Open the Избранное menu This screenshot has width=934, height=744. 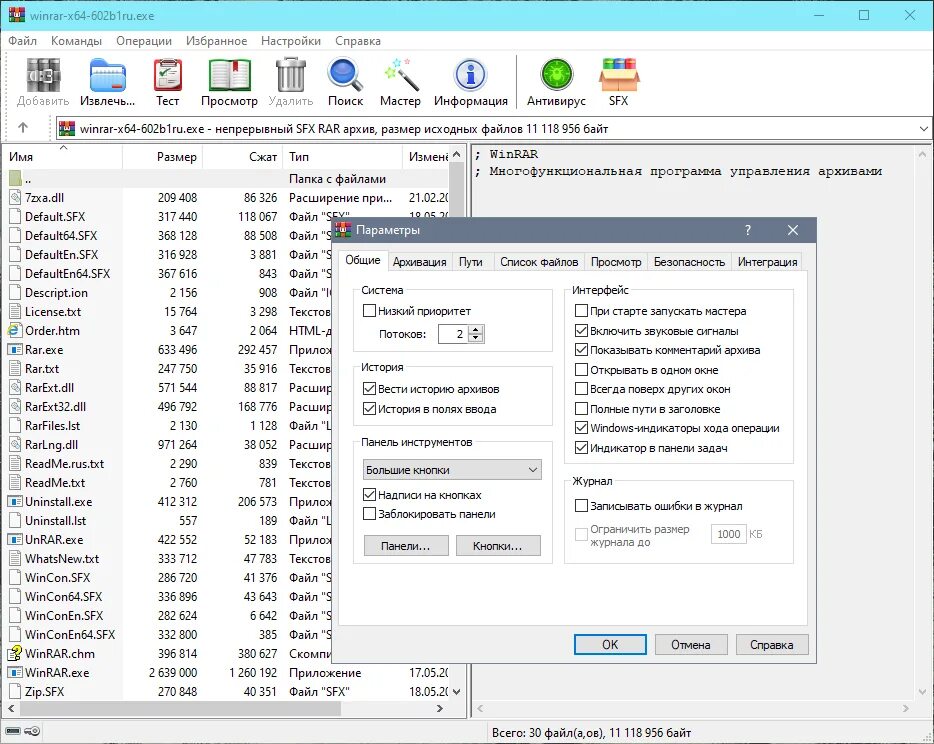coord(216,41)
